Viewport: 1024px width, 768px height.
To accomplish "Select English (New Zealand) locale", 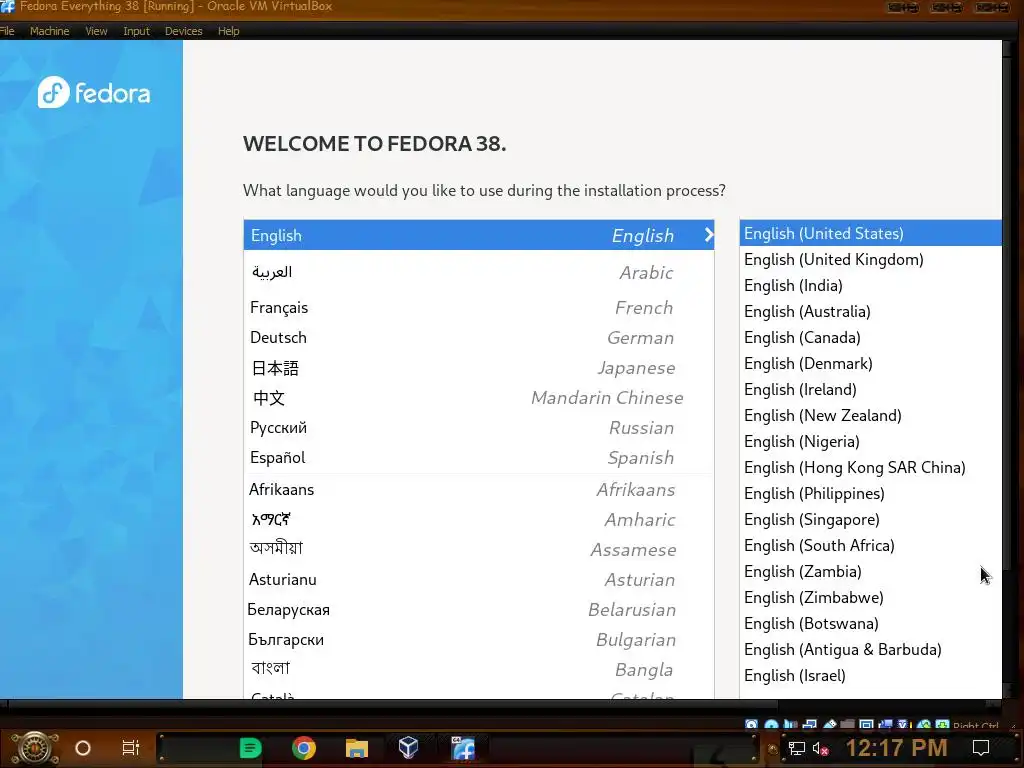I will (870, 415).
